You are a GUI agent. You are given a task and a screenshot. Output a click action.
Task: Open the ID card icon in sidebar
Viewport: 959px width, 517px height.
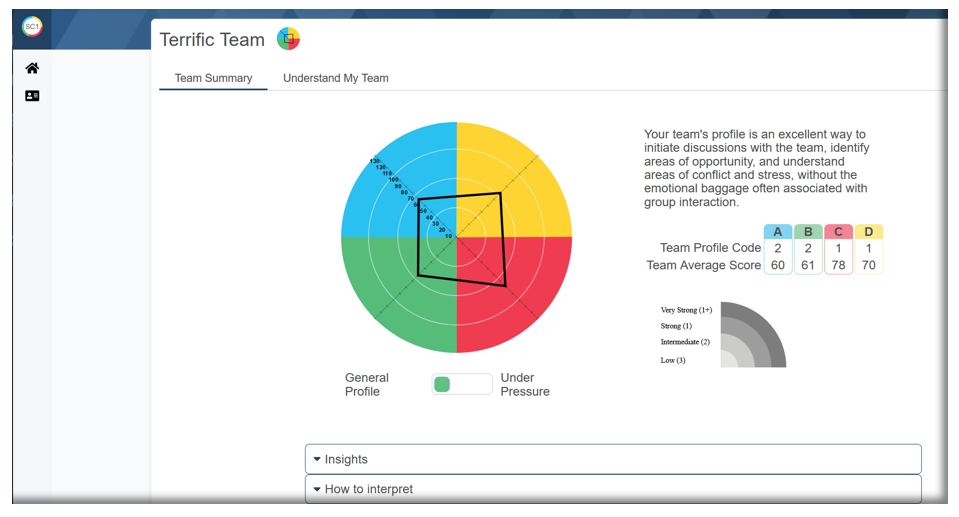coord(32,95)
